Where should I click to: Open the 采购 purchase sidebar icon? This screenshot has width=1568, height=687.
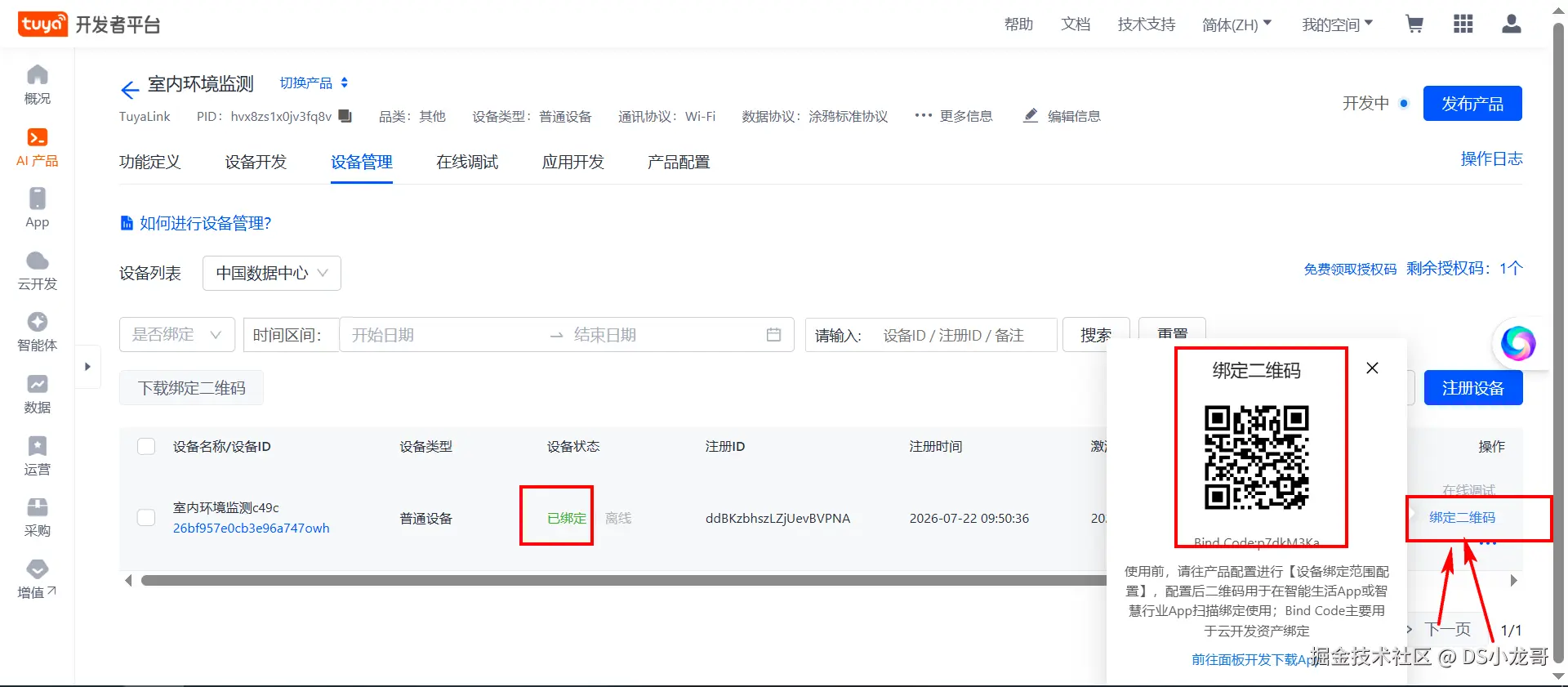pos(38,518)
